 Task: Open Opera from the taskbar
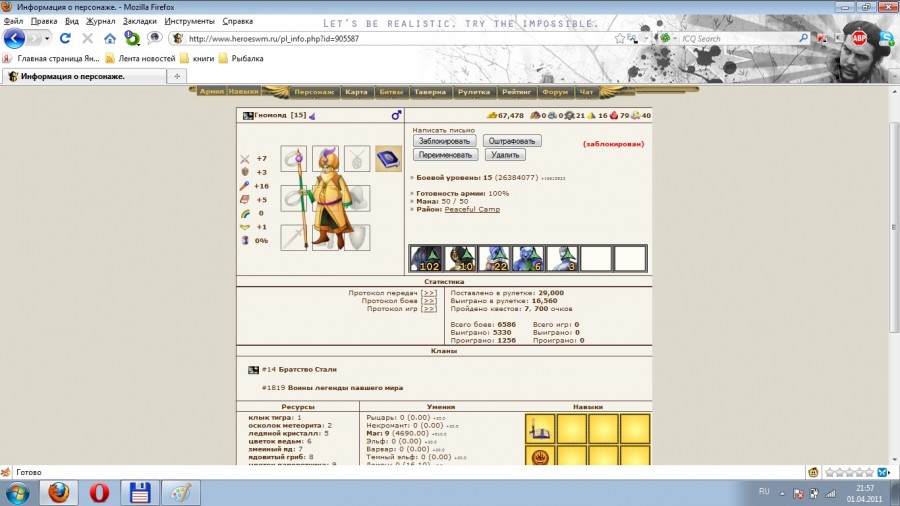point(99,493)
